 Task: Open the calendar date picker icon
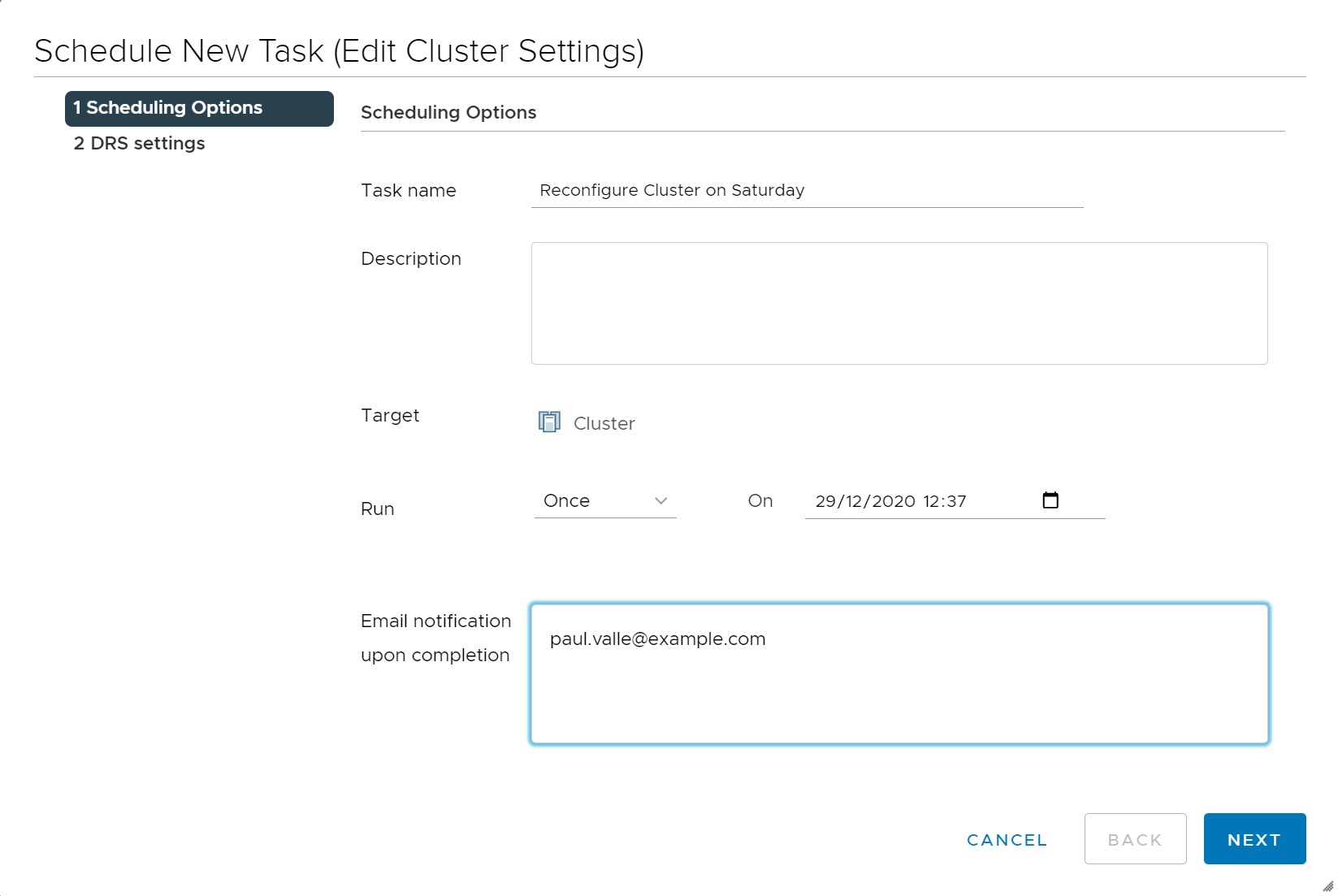click(1050, 500)
